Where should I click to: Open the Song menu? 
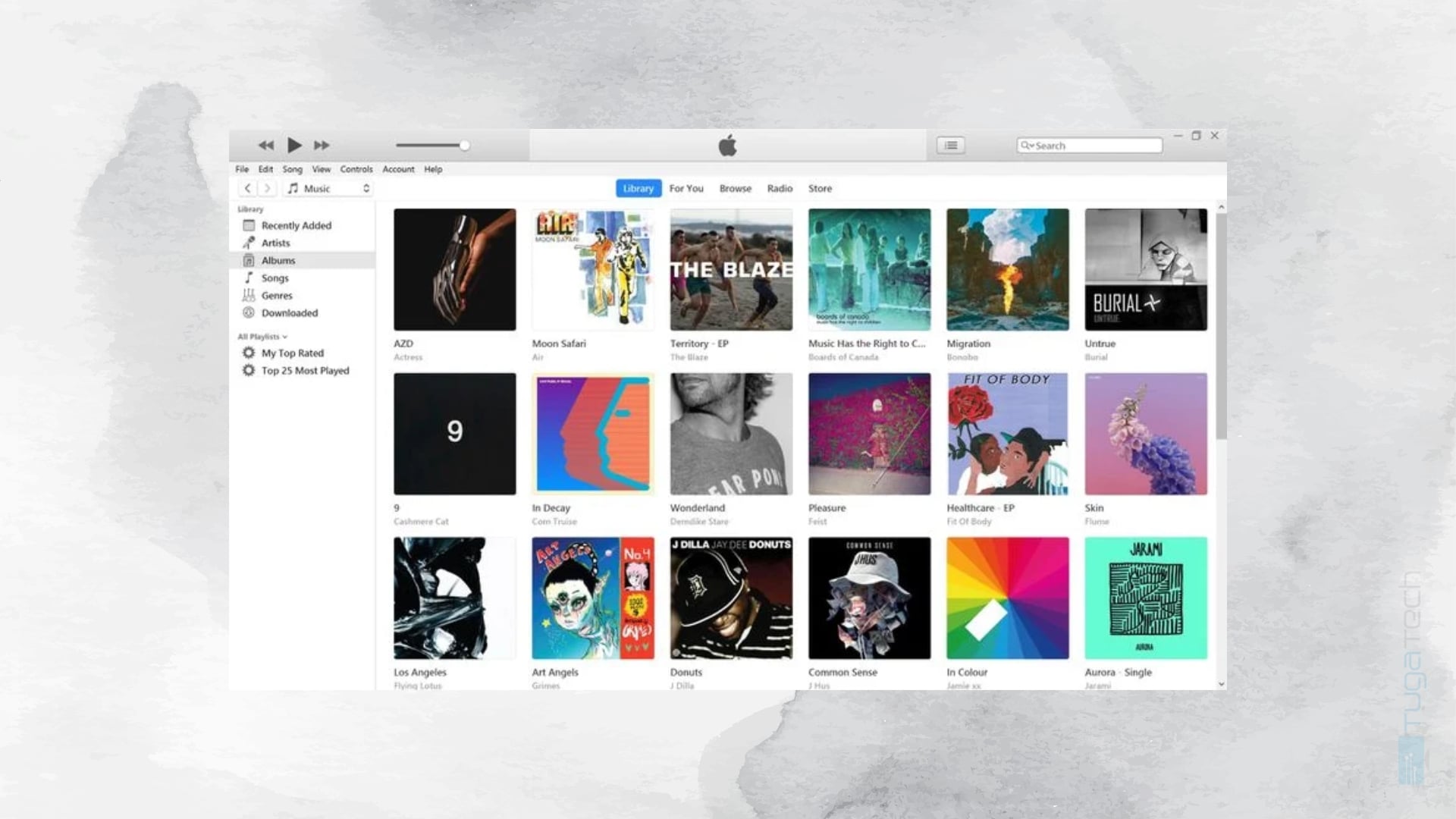coord(292,169)
